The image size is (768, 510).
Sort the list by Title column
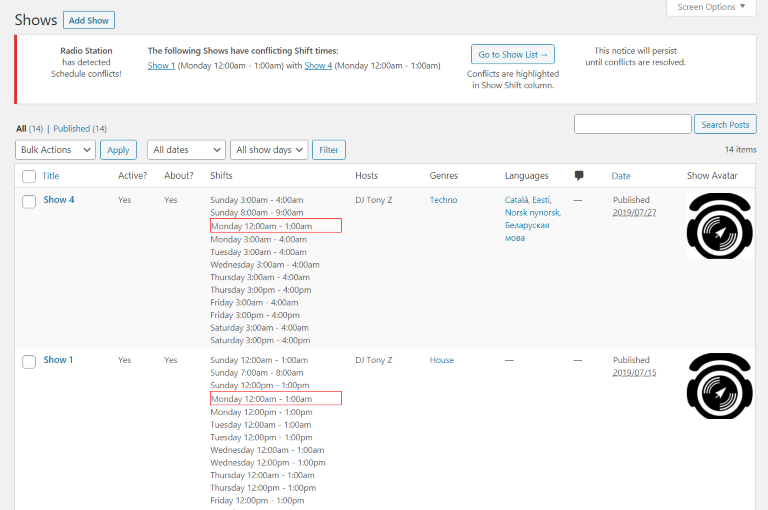51,176
